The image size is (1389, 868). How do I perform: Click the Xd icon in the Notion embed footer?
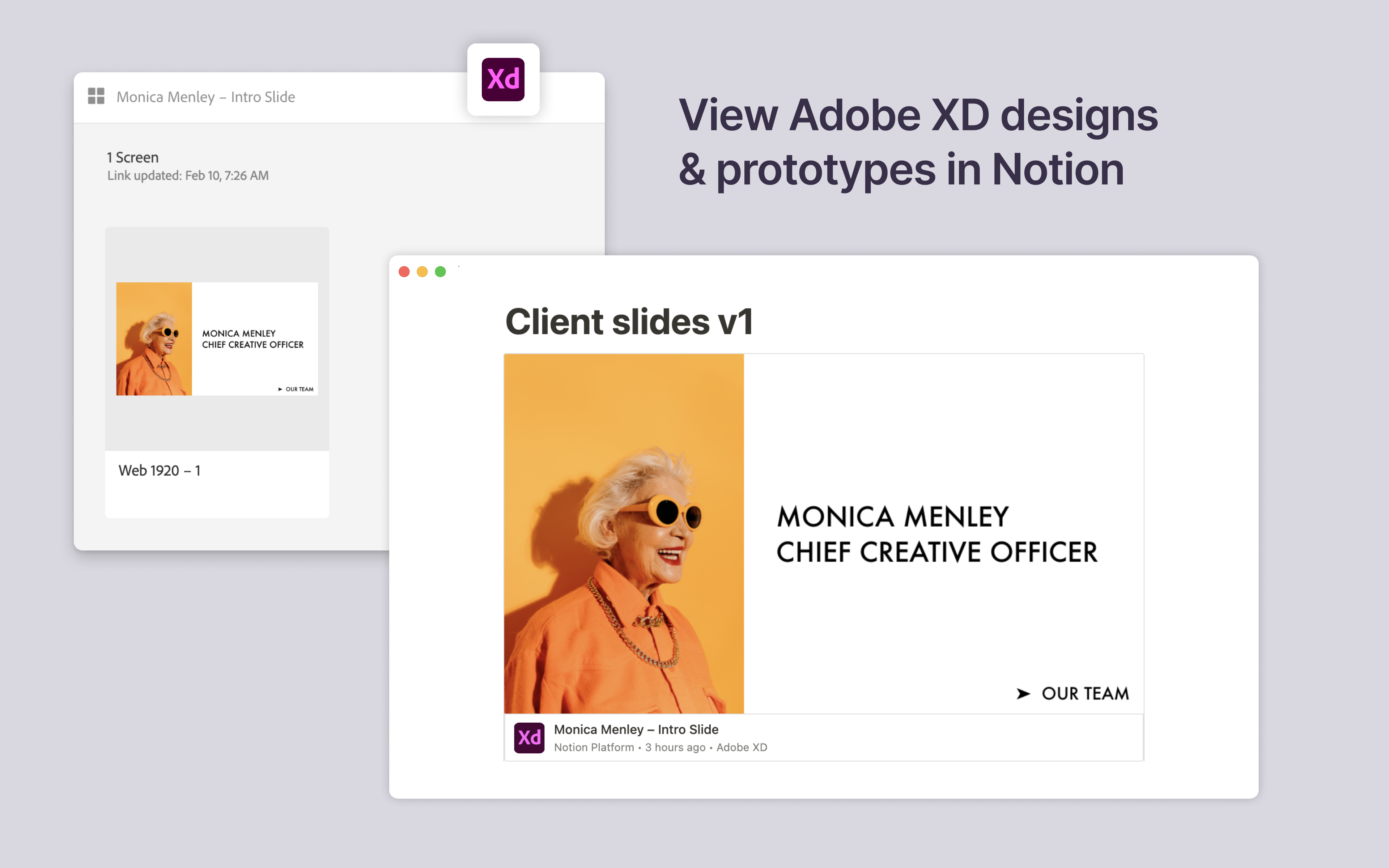point(528,738)
